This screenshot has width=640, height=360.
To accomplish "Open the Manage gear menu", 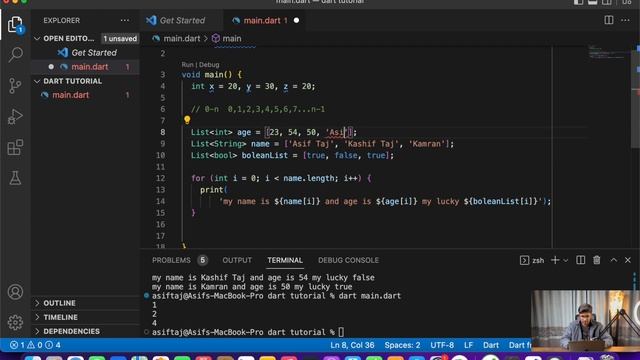I will (15, 322).
